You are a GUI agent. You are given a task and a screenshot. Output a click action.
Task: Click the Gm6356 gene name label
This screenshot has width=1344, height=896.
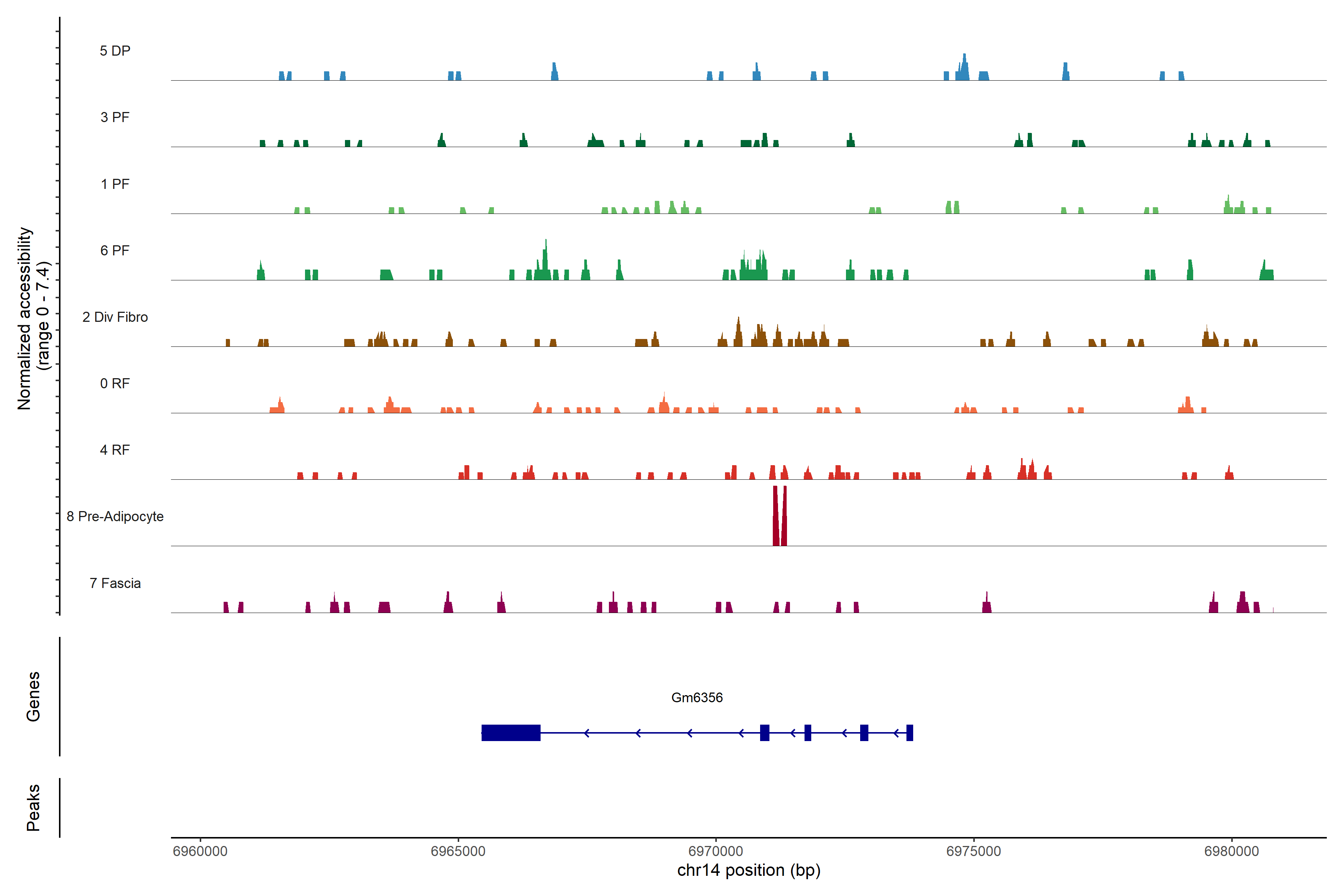tap(697, 697)
